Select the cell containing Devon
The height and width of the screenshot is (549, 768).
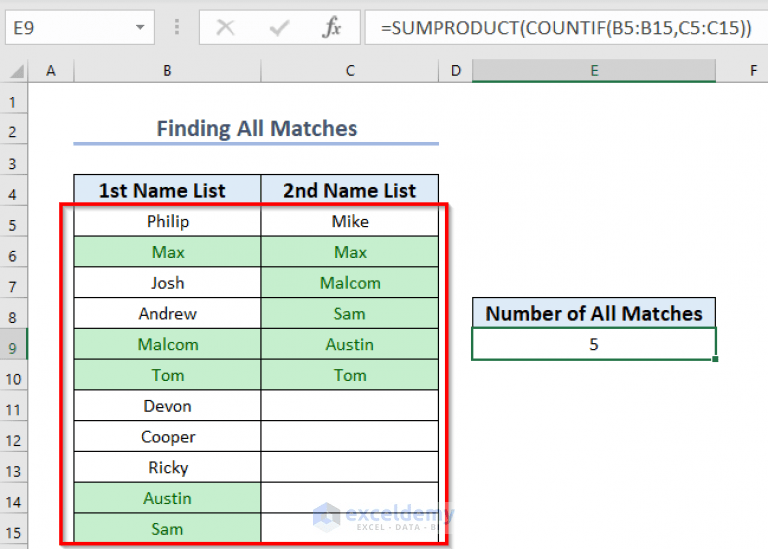167,406
